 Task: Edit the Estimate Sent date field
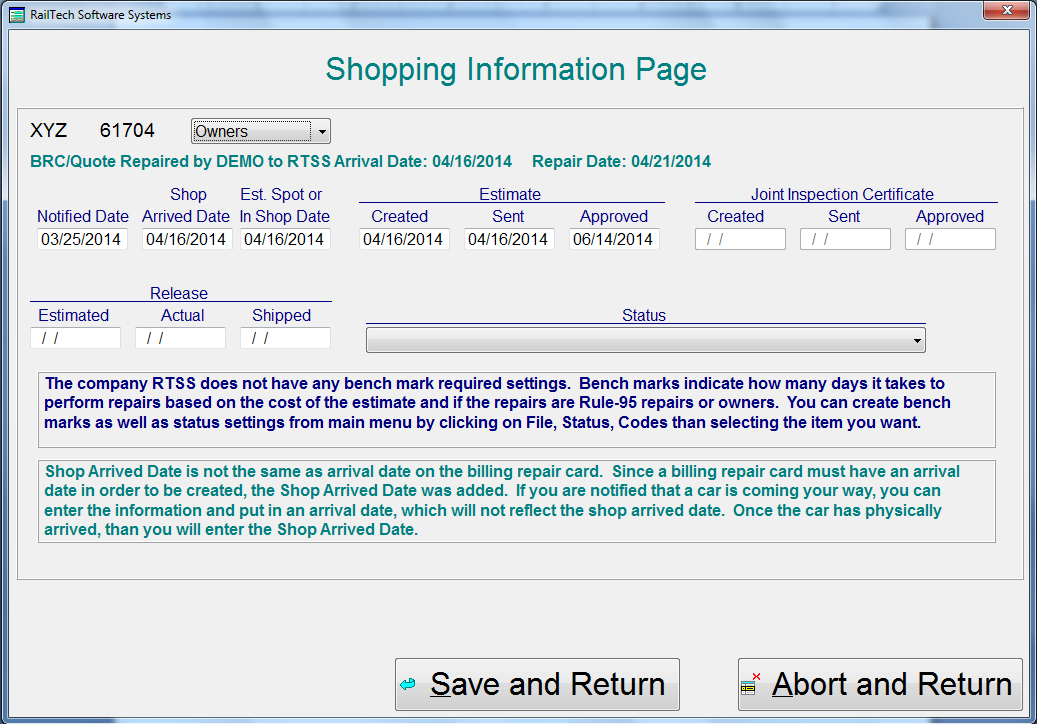508,240
